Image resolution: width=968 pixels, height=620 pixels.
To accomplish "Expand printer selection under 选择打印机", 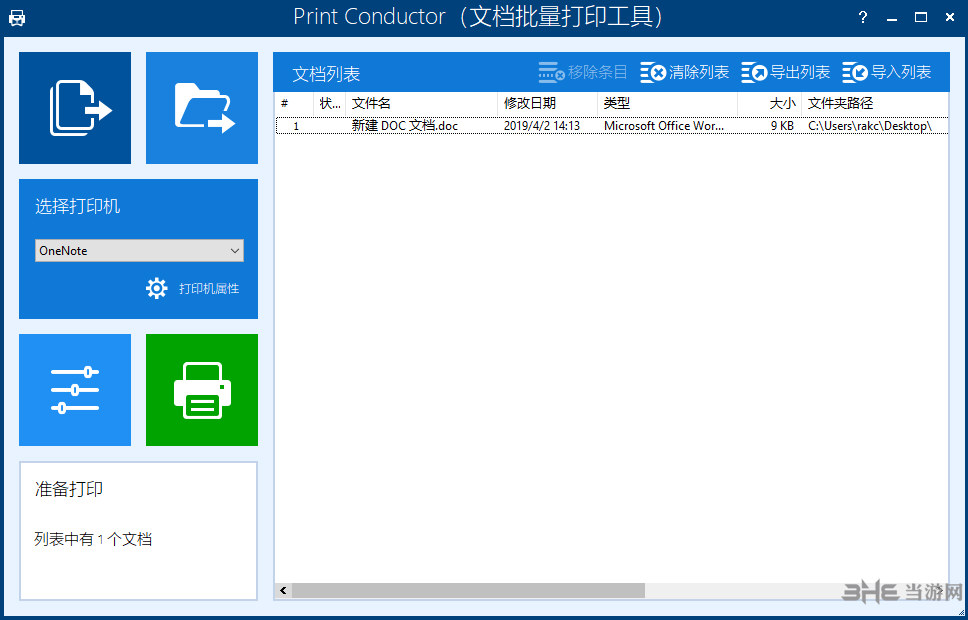I will tap(138, 250).
